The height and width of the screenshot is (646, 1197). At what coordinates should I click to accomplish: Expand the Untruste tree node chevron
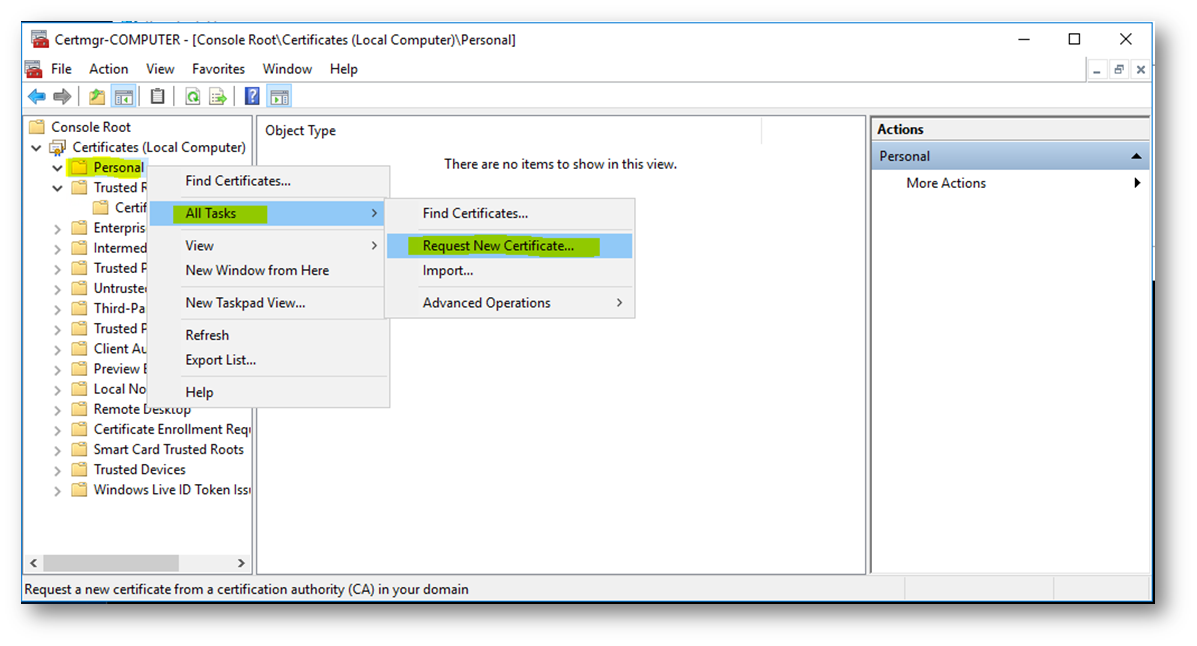(x=57, y=289)
